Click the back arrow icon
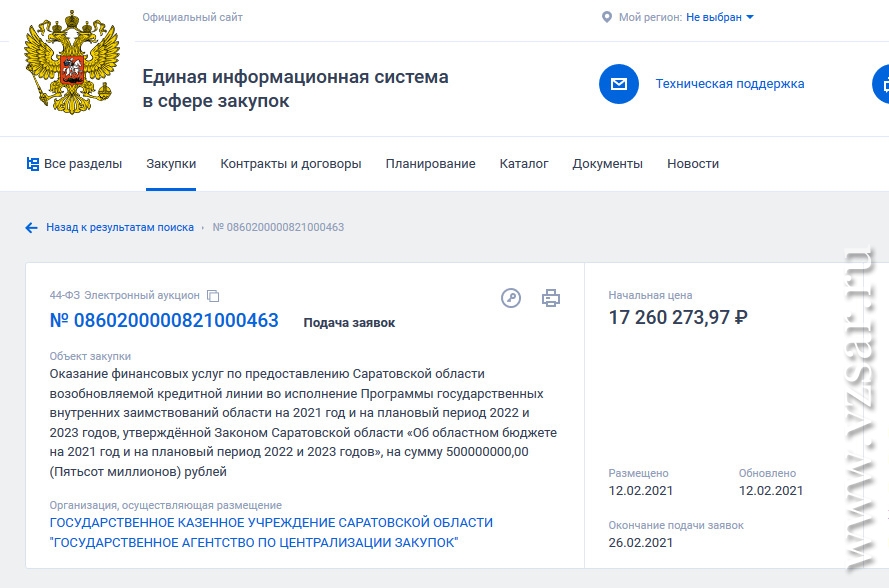This screenshot has height=588, width=889. click(x=31, y=228)
